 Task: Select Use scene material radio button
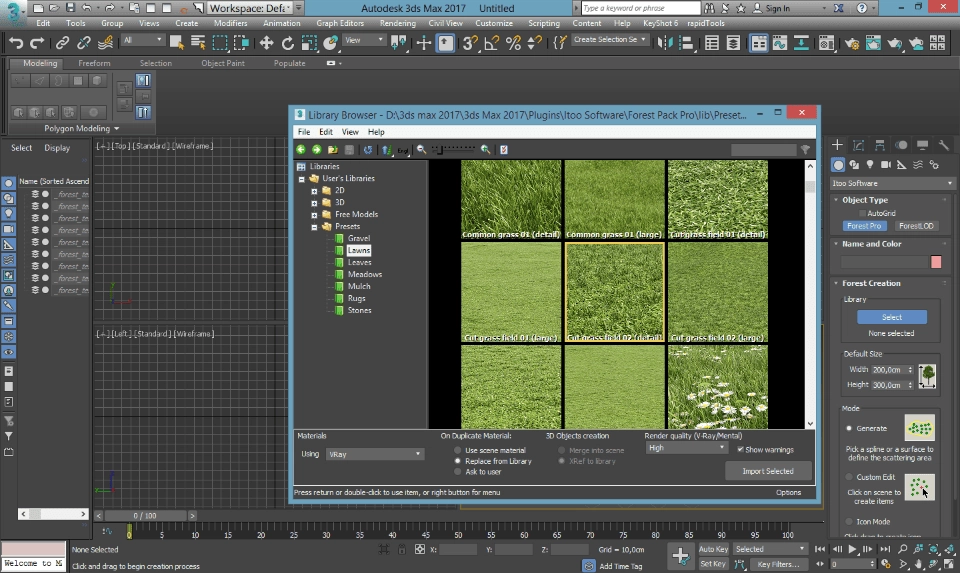(457, 450)
